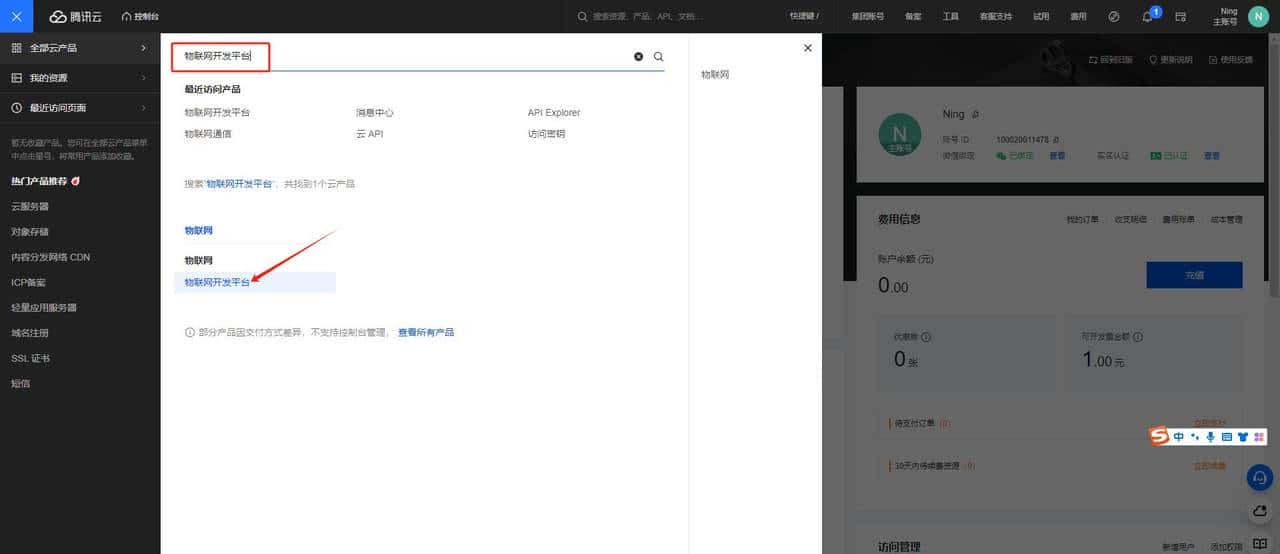This screenshot has width=1280, height=554.
Task: Open API Explorer from recent products
Action: (x=554, y=113)
